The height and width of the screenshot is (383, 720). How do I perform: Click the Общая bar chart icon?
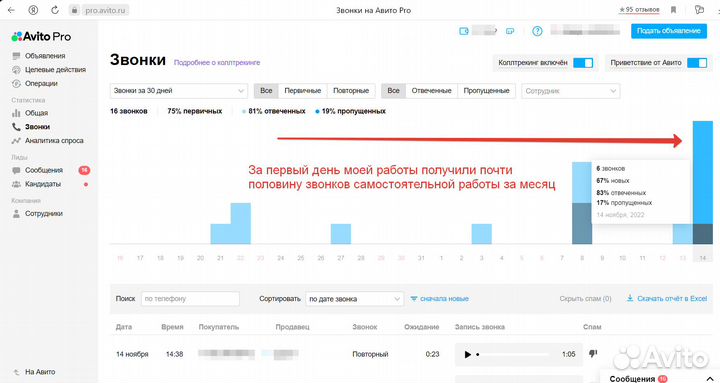(x=17, y=113)
